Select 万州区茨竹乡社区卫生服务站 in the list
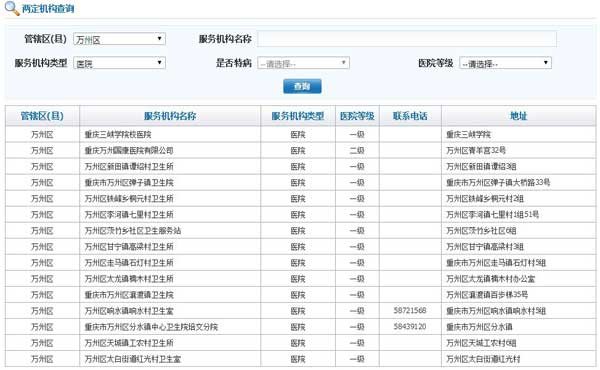Screen dimensions: 600x370 [x=133, y=231]
